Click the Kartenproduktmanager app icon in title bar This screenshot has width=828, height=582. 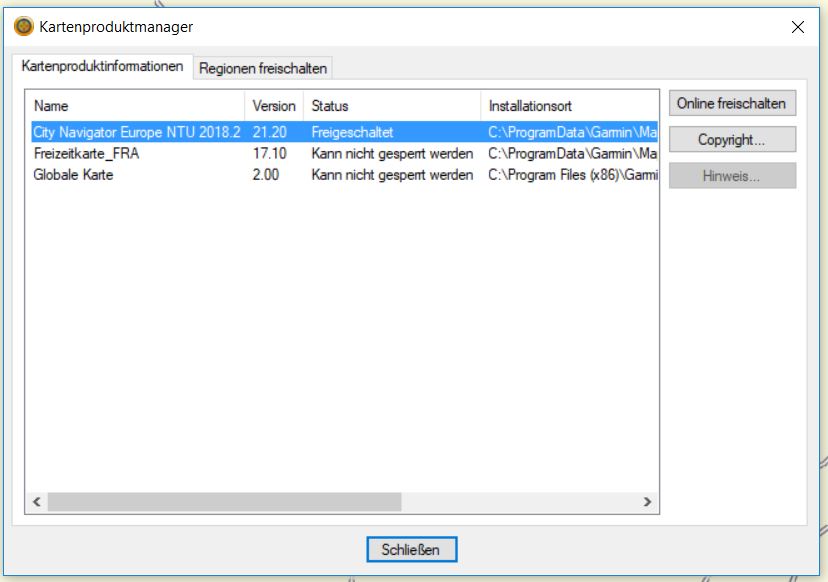[x=24, y=26]
